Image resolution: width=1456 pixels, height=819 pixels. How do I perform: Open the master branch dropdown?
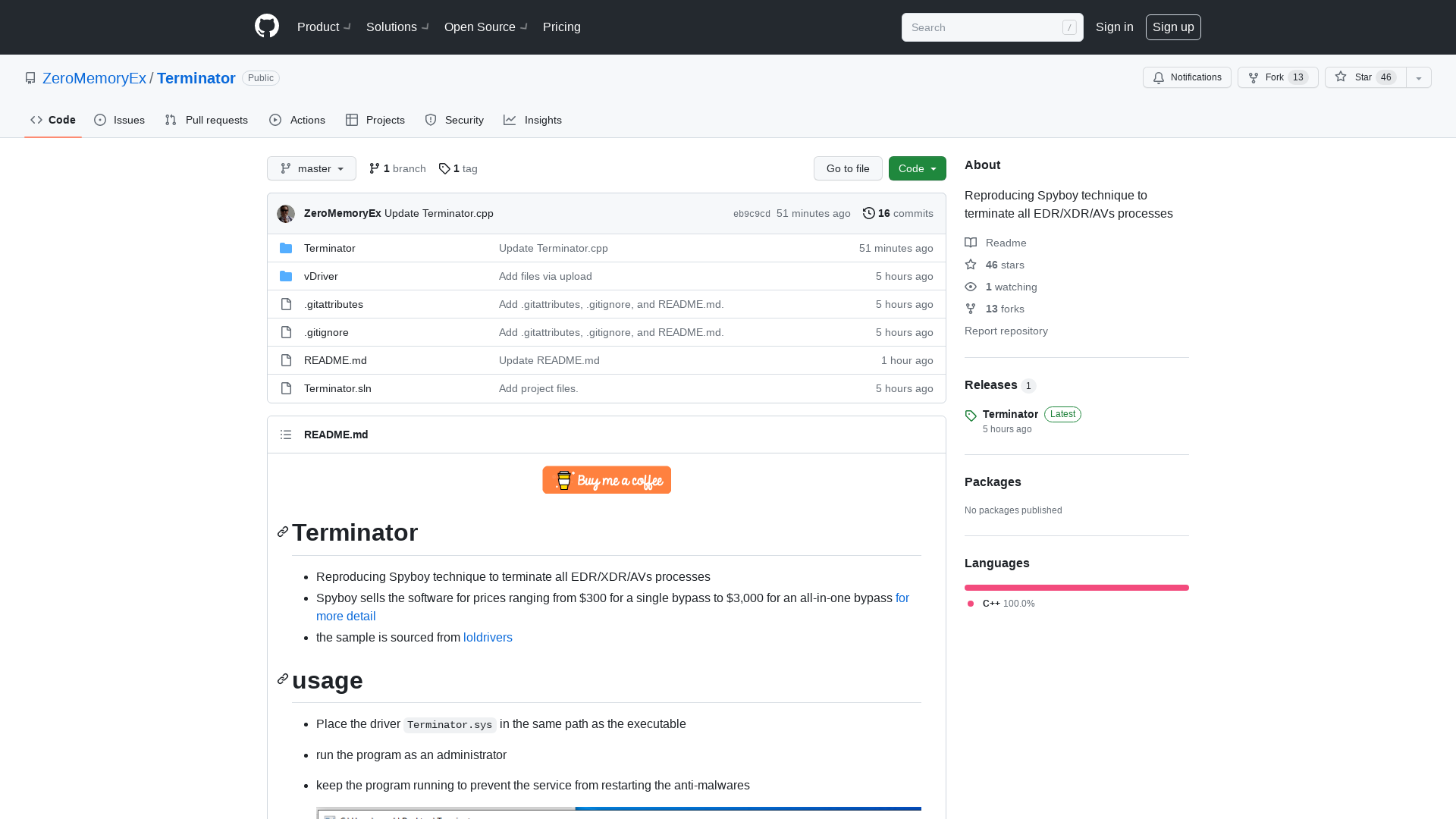[x=312, y=168]
